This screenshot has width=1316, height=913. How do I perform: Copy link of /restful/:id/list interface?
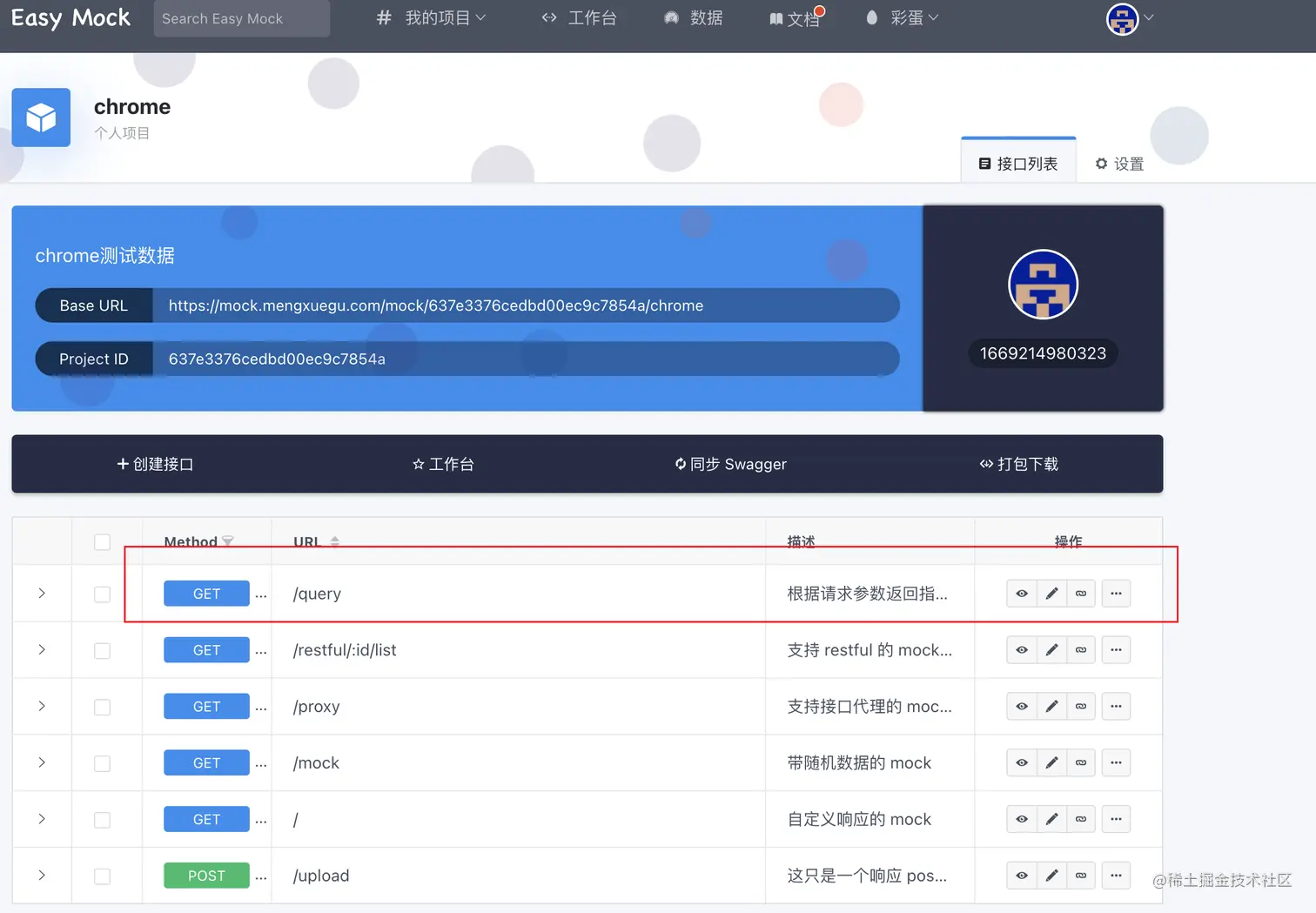click(1081, 650)
